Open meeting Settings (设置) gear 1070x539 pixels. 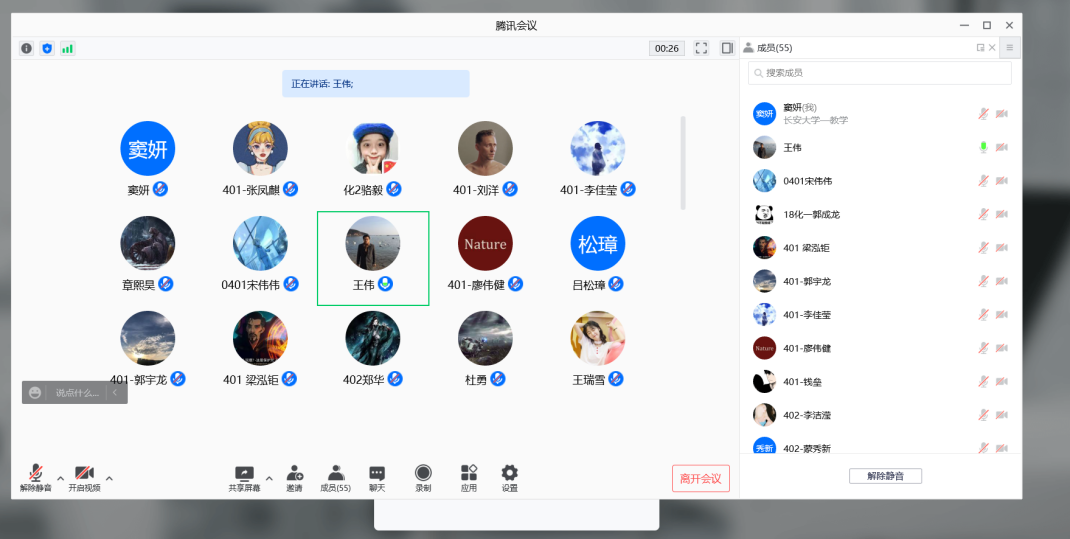click(x=509, y=477)
